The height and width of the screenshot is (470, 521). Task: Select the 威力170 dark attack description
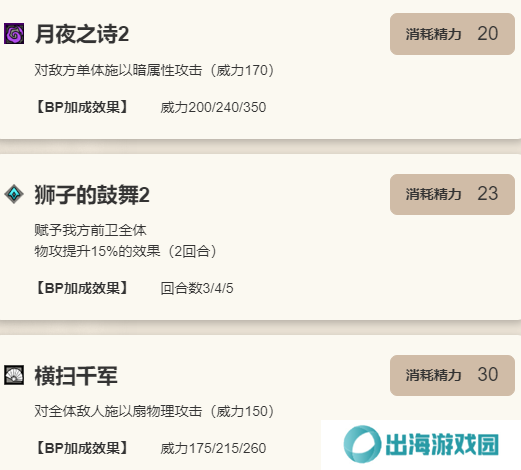(154, 70)
